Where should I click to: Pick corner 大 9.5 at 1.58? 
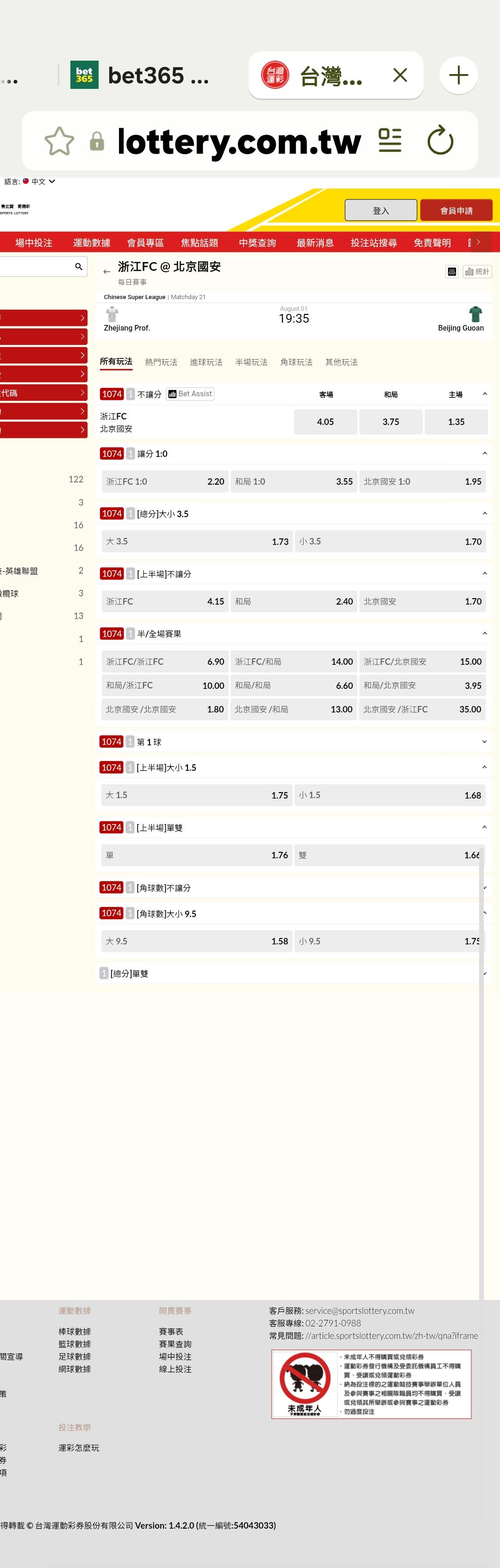(197, 941)
